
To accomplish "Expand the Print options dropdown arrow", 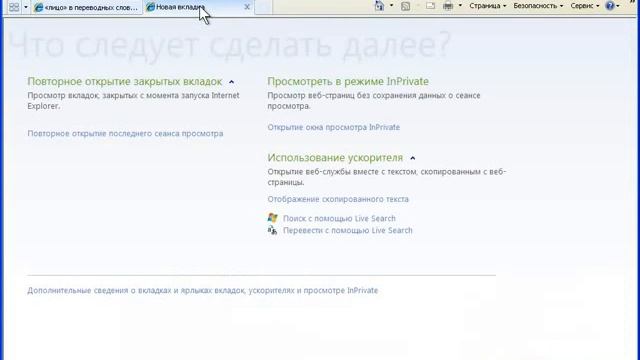I will pyautogui.click(x=460, y=6).
